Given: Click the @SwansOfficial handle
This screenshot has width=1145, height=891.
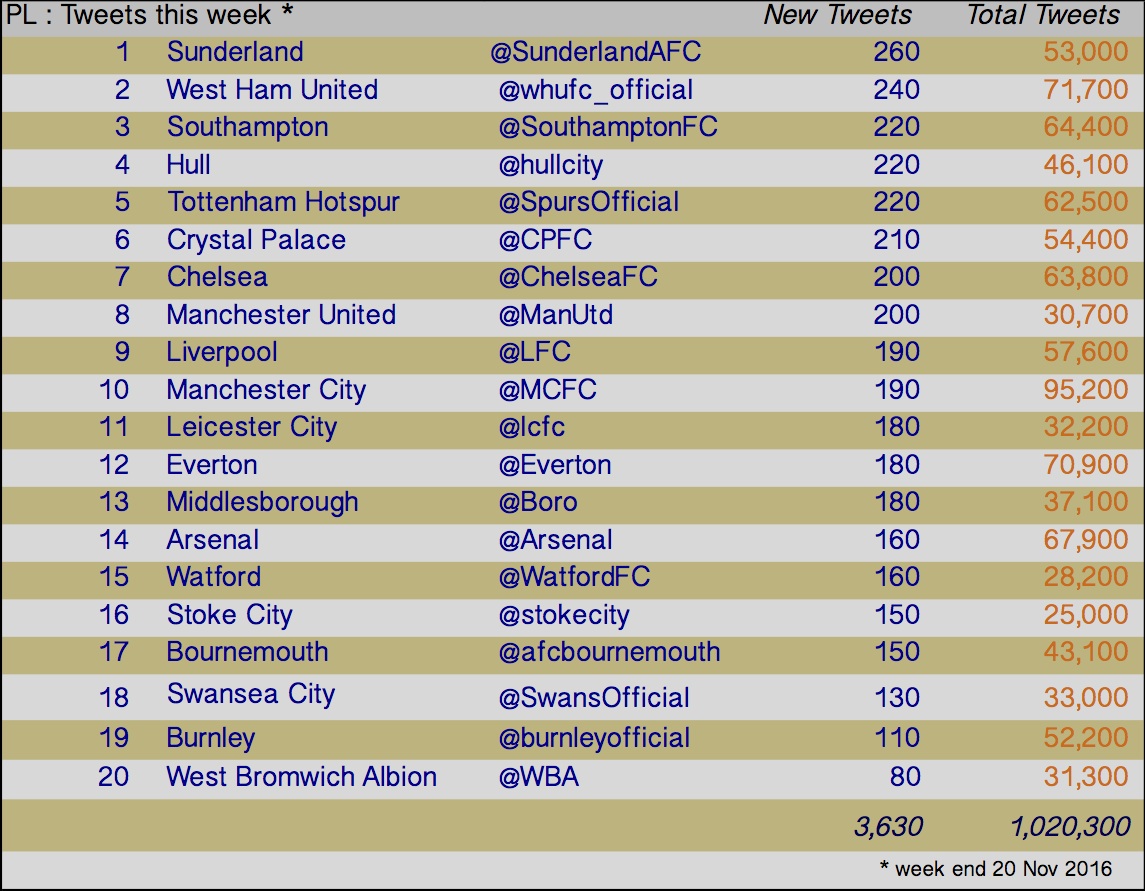Looking at the screenshot, I should 594,697.
